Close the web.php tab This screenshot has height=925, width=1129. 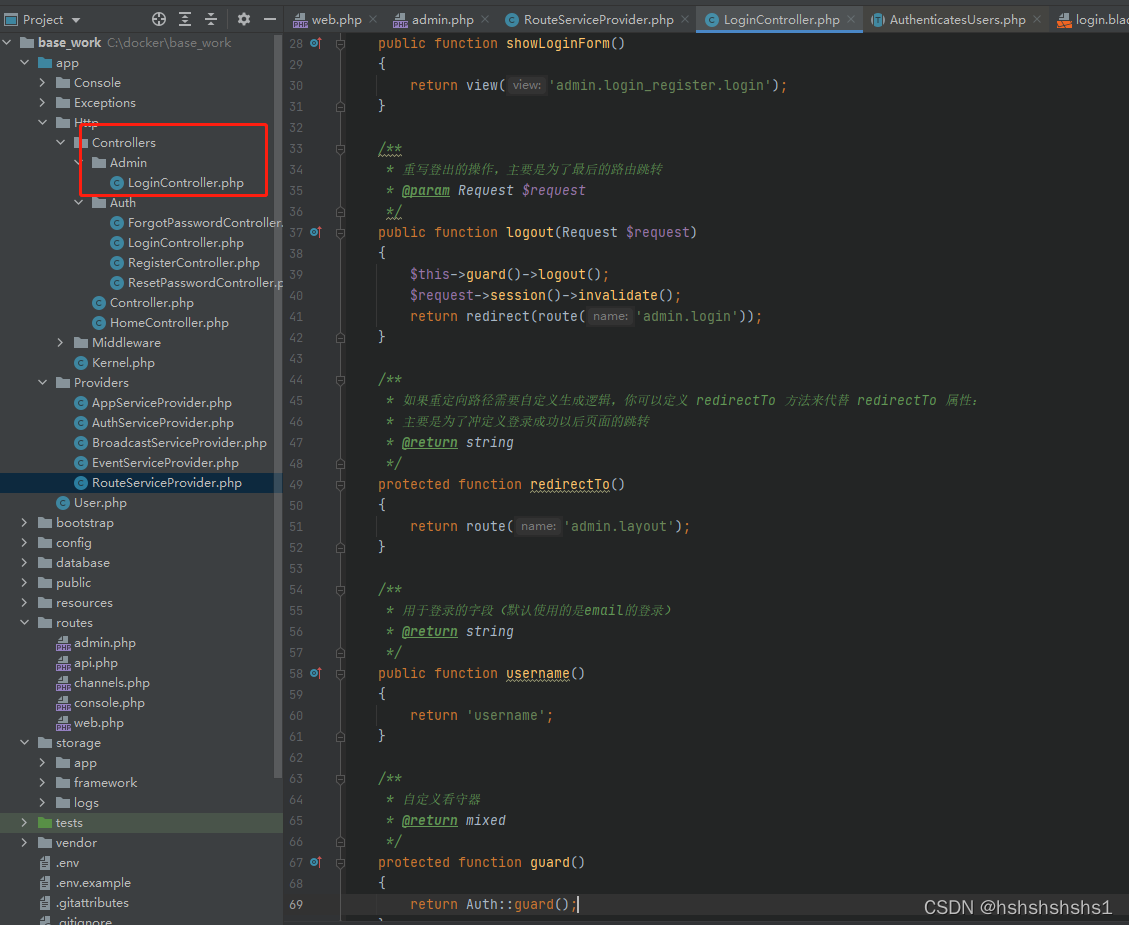(x=373, y=19)
